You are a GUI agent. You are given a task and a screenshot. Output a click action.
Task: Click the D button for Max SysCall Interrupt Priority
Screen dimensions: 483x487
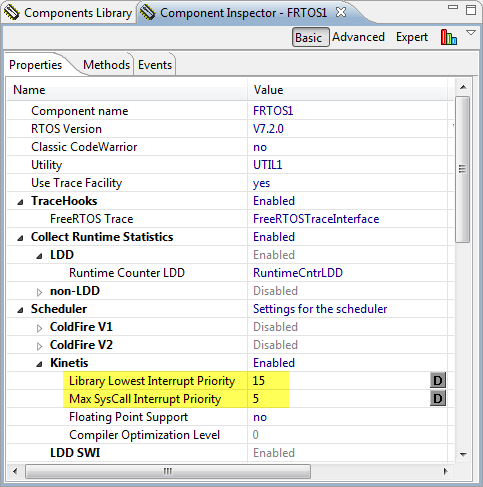click(438, 399)
